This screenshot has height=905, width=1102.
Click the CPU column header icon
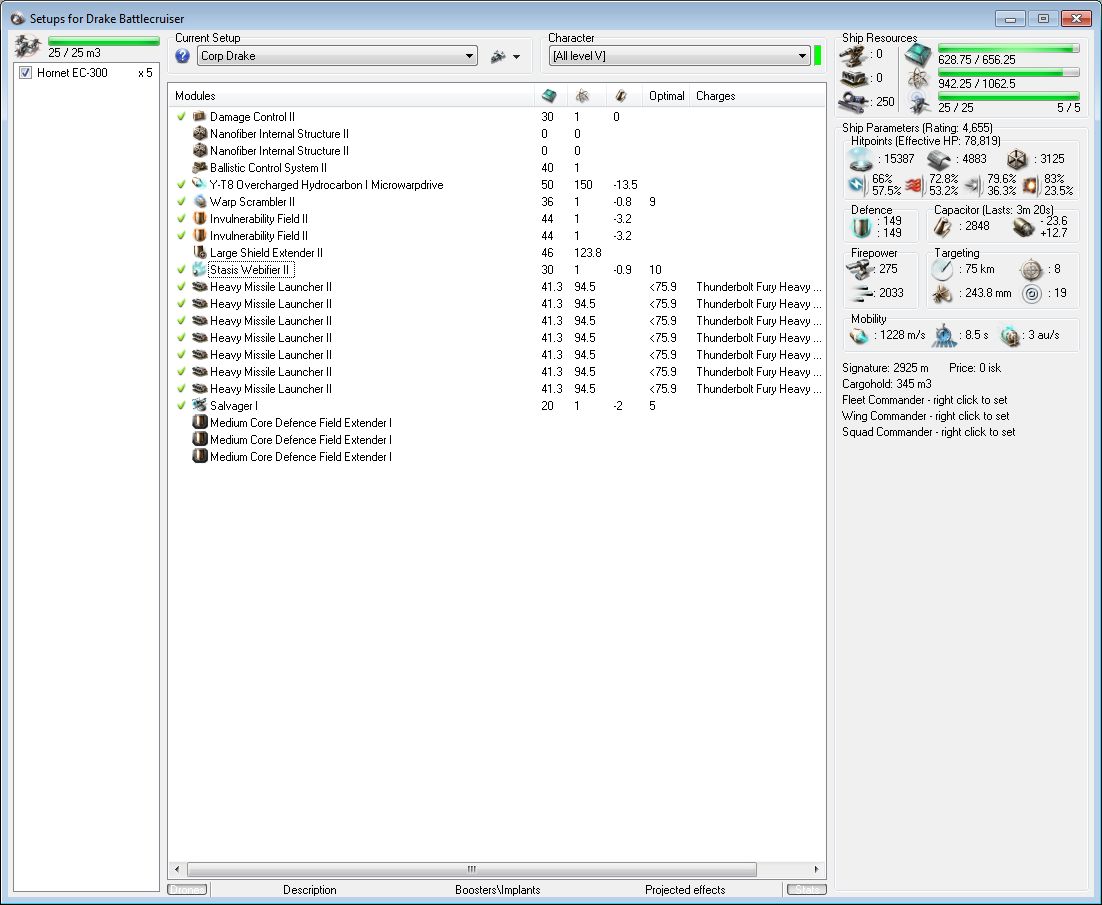click(x=548, y=96)
